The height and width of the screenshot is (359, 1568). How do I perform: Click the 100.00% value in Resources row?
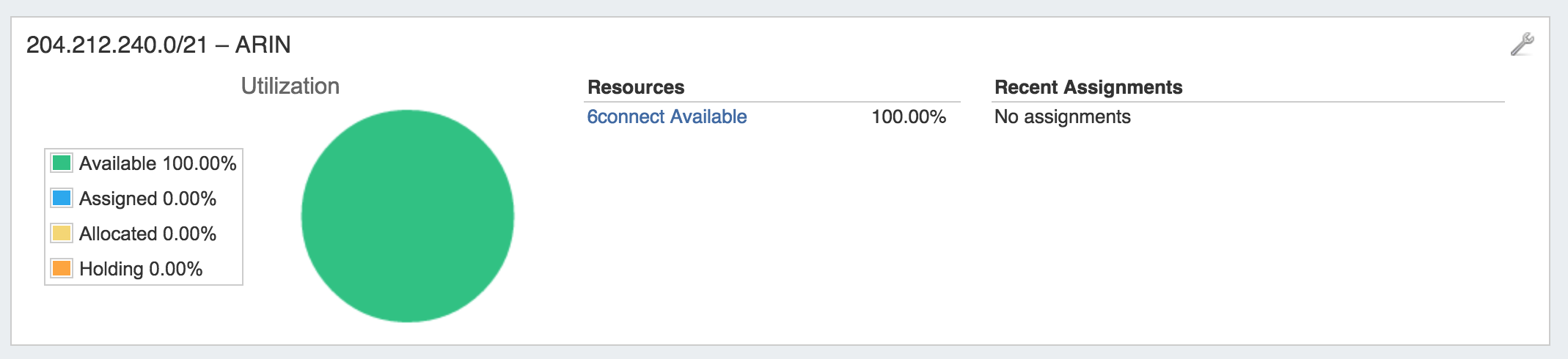coord(908,116)
